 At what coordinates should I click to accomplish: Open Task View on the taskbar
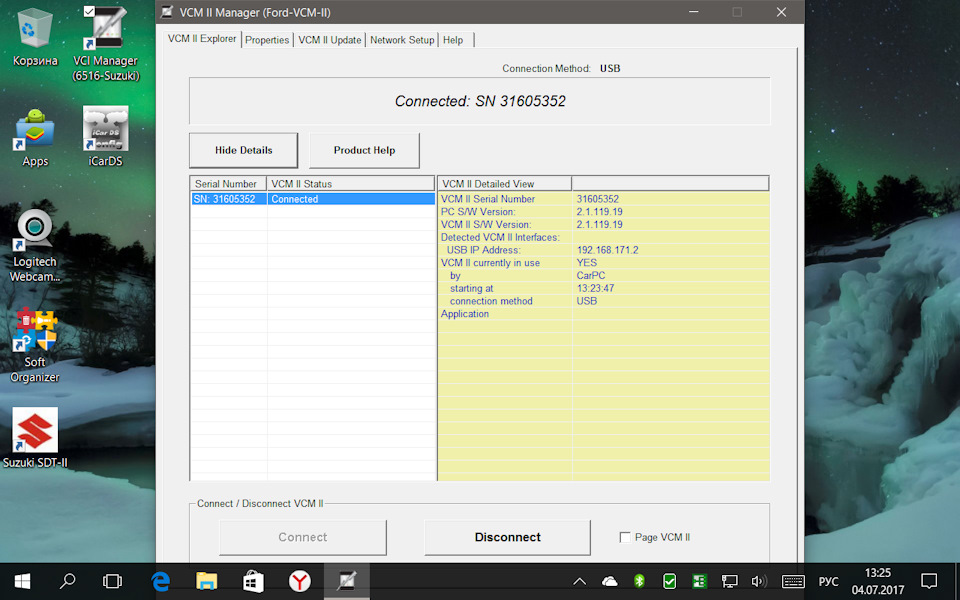[x=112, y=581]
